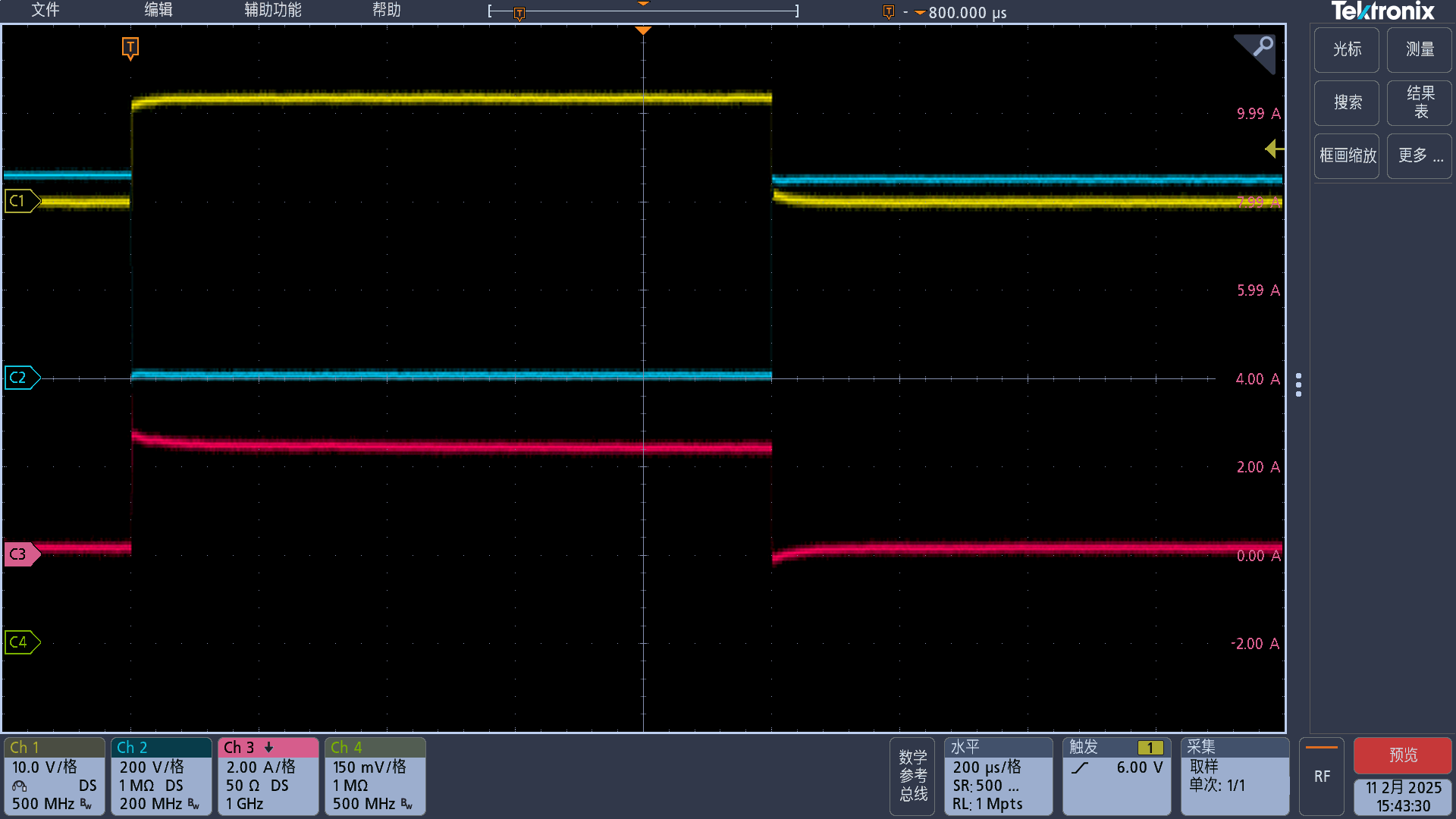Open the 文件 menu
The image size is (1456, 819).
[x=45, y=10]
